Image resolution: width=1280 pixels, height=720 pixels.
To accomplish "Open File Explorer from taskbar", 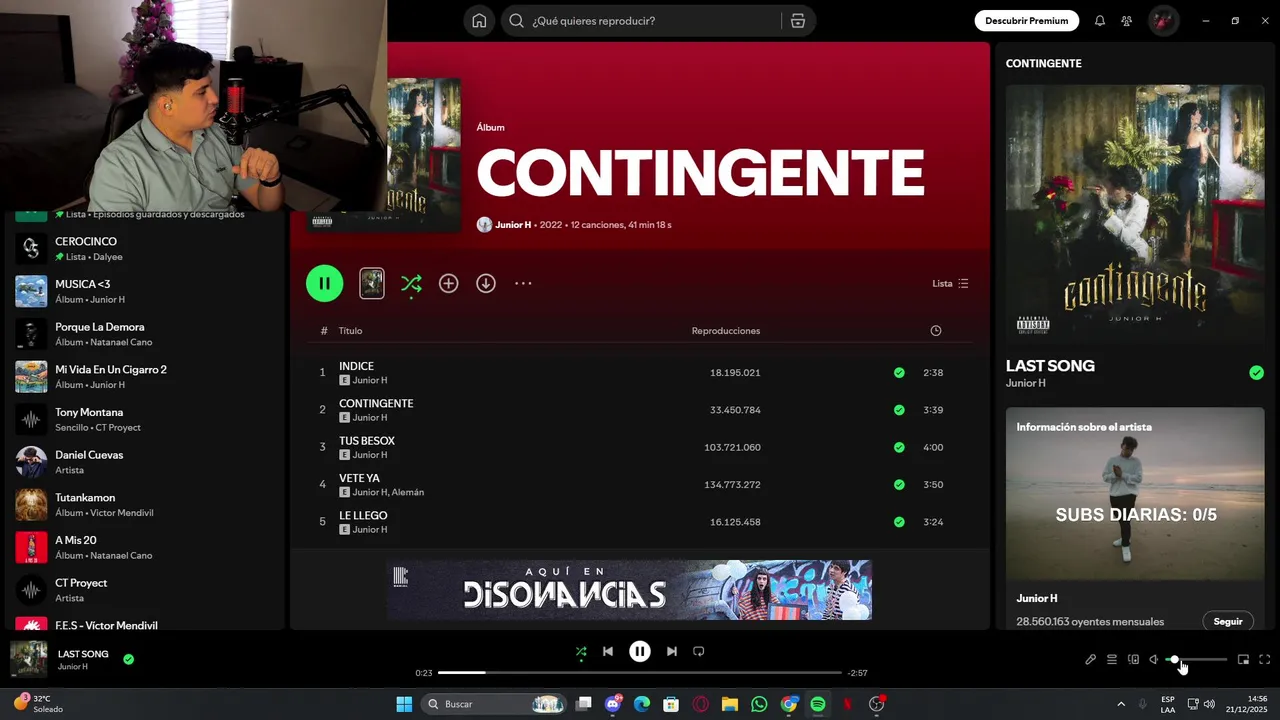I will [730, 705].
